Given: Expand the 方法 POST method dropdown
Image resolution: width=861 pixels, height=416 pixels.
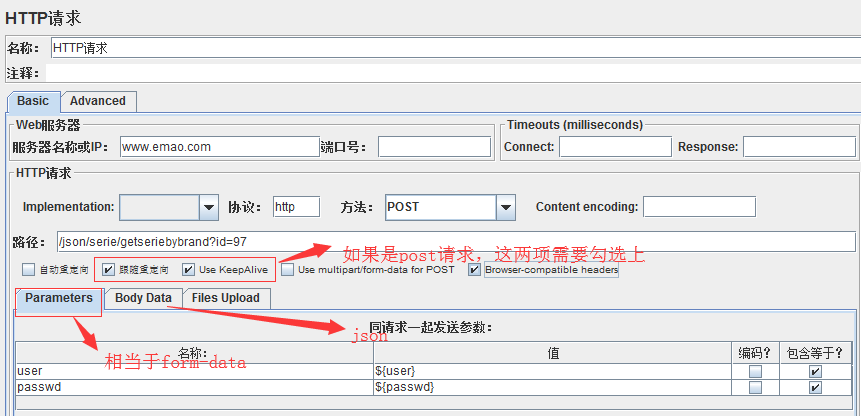Looking at the screenshot, I should 505,207.
